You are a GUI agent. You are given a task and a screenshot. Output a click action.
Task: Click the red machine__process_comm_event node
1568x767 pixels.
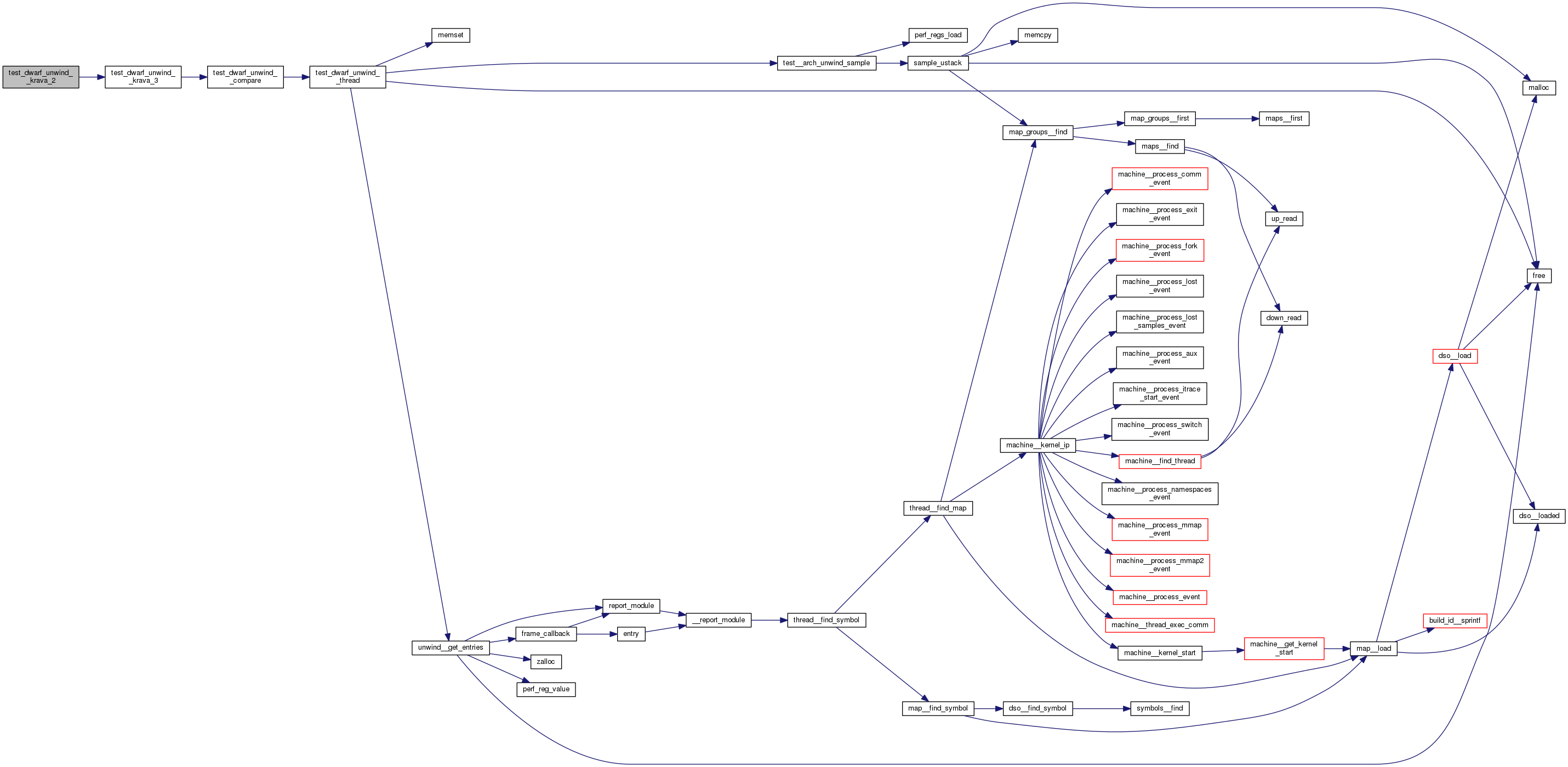tap(1159, 178)
